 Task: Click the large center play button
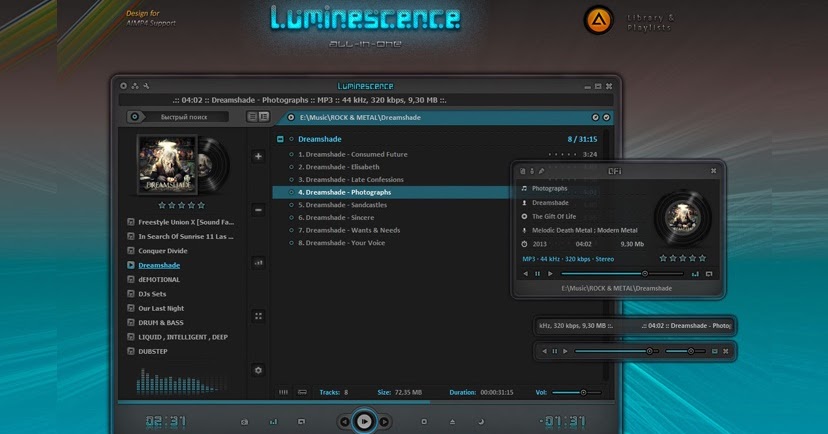pyautogui.click(x=364, y=421)
